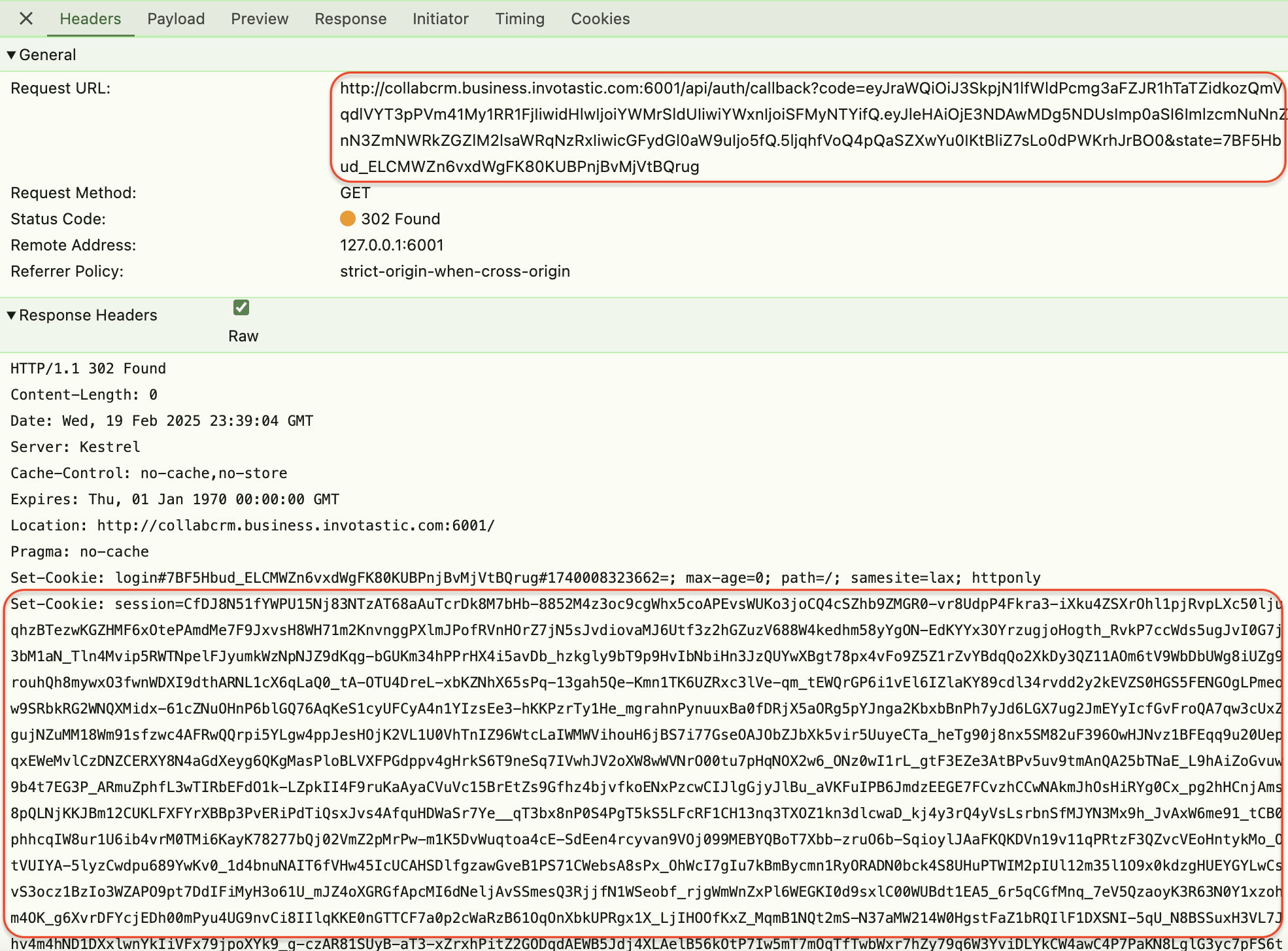Click the Server: Kestrel header line
Image resolution: width=1288 pixels, height=951 pixels.
tap(75, 447)
